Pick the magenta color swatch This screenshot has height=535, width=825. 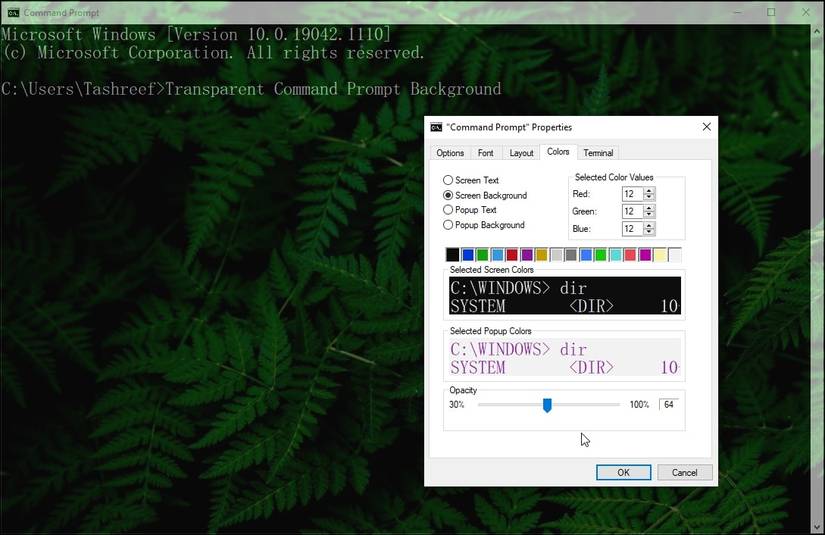(x=645, y=255)
